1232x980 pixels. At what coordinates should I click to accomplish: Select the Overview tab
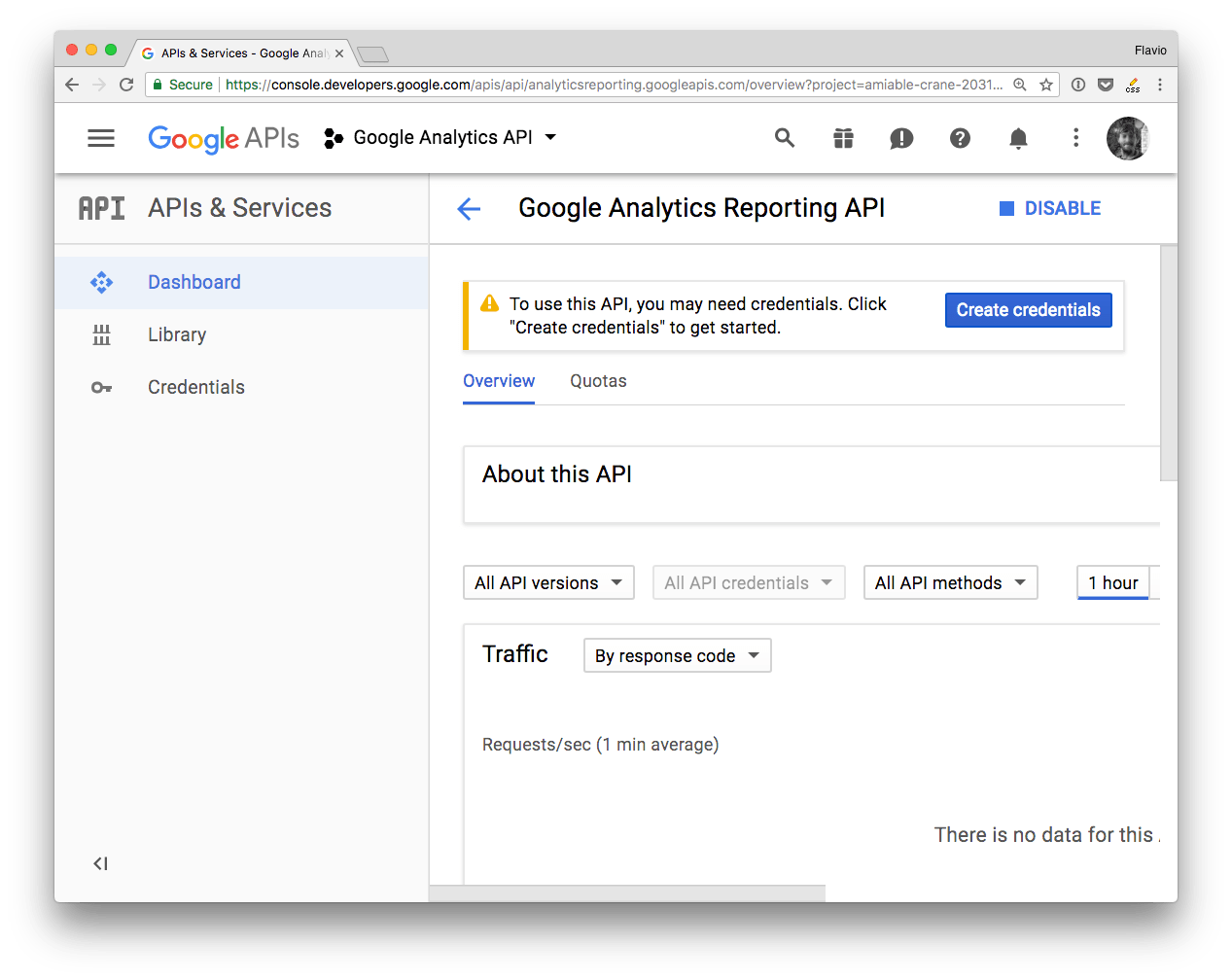coord(499,381)
